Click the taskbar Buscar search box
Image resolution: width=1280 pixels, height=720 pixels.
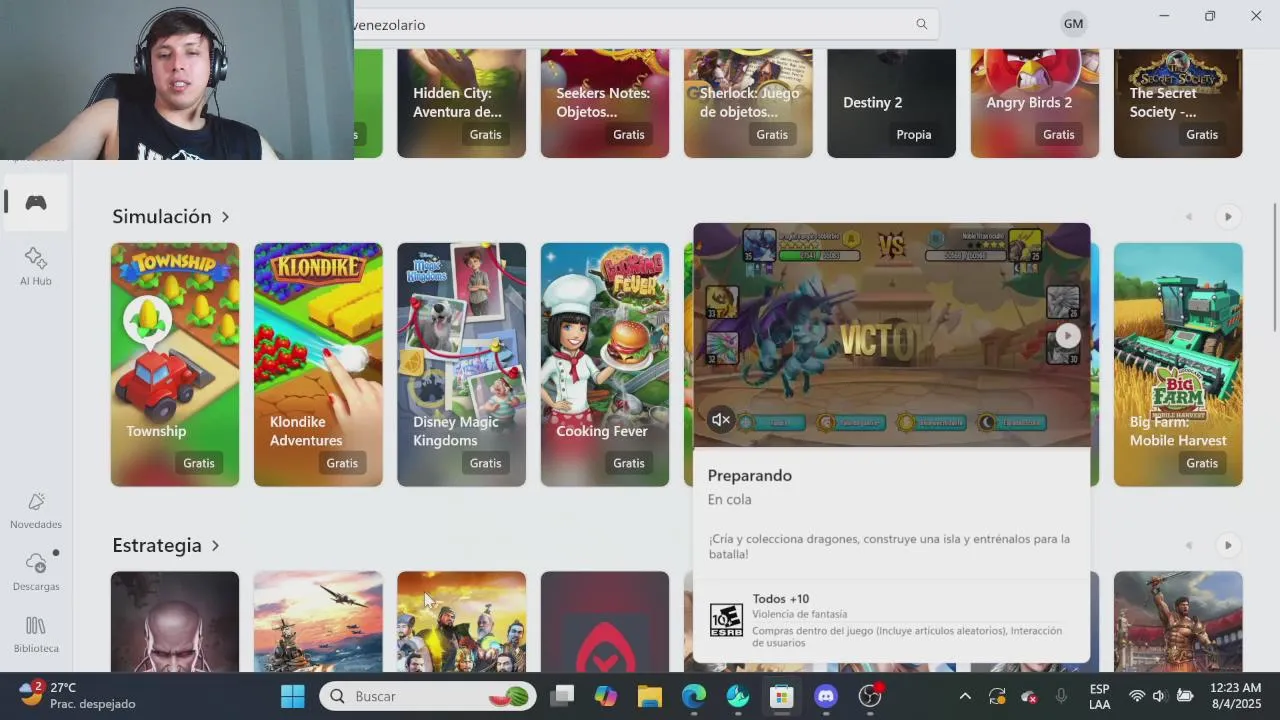coord(428,696)
